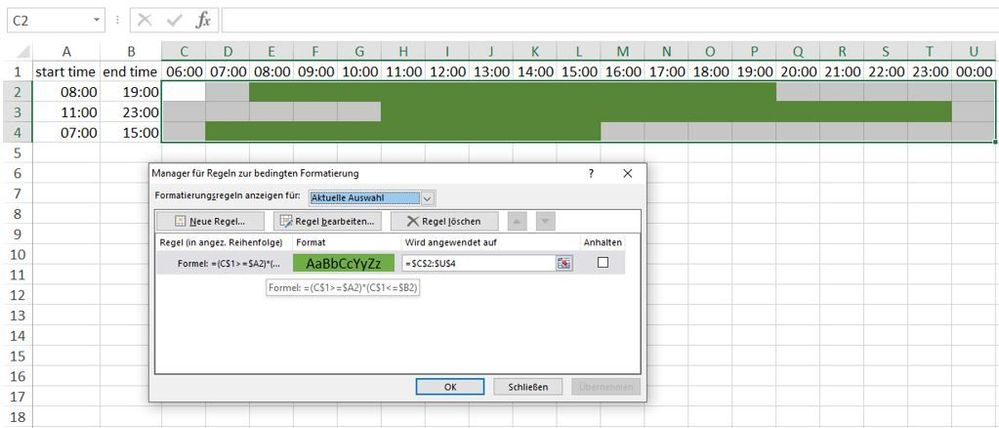This screenshot has height=428, width=999.
Task: Click the Regel bearbeiten button
Action: 327,222
